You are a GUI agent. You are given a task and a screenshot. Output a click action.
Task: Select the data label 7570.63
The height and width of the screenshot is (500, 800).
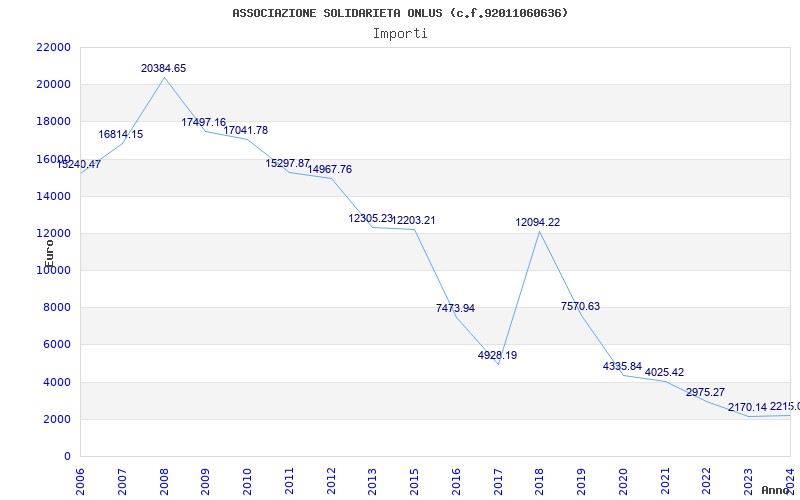coord(581,306)
